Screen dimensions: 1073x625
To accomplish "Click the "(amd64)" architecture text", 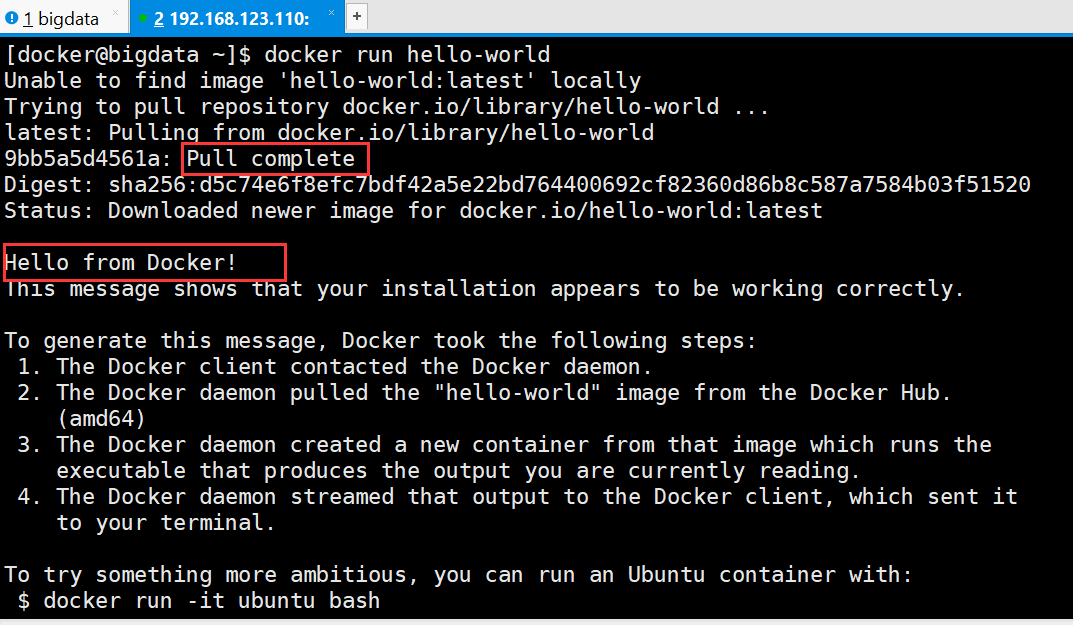I will click(x=102, y=418).
